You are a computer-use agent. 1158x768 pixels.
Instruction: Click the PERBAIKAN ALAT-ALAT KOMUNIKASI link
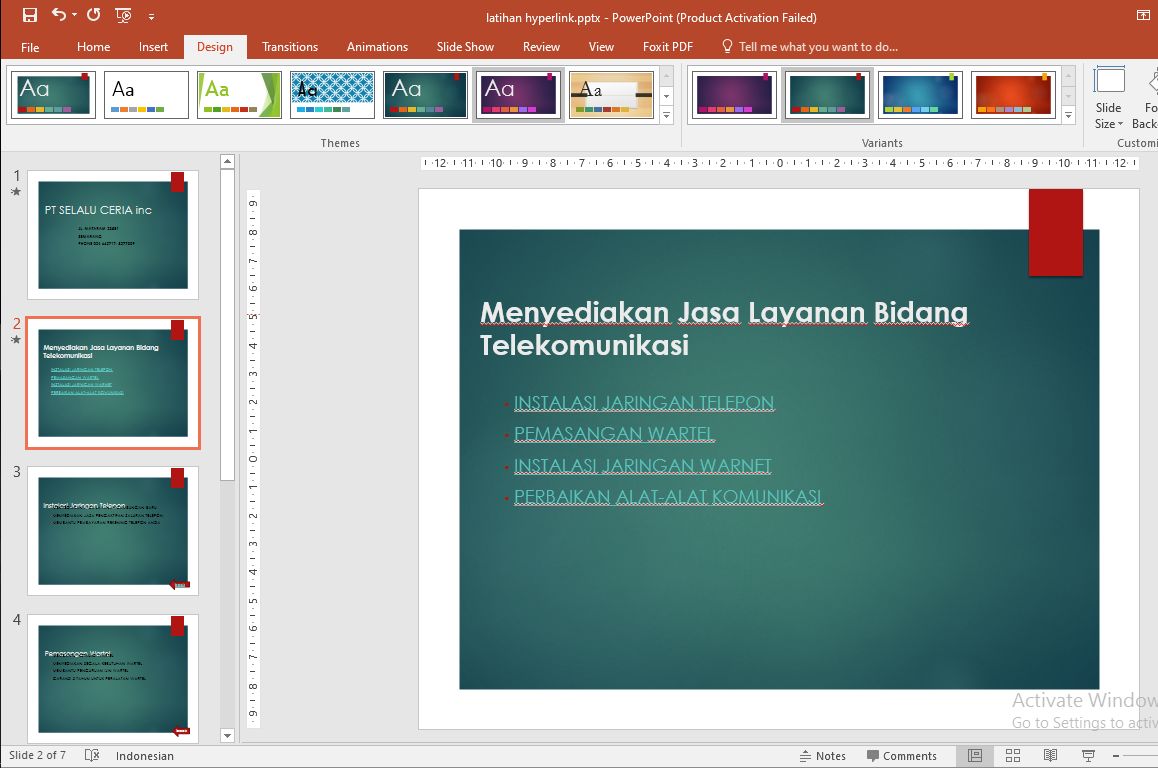[x=667, y=497]
